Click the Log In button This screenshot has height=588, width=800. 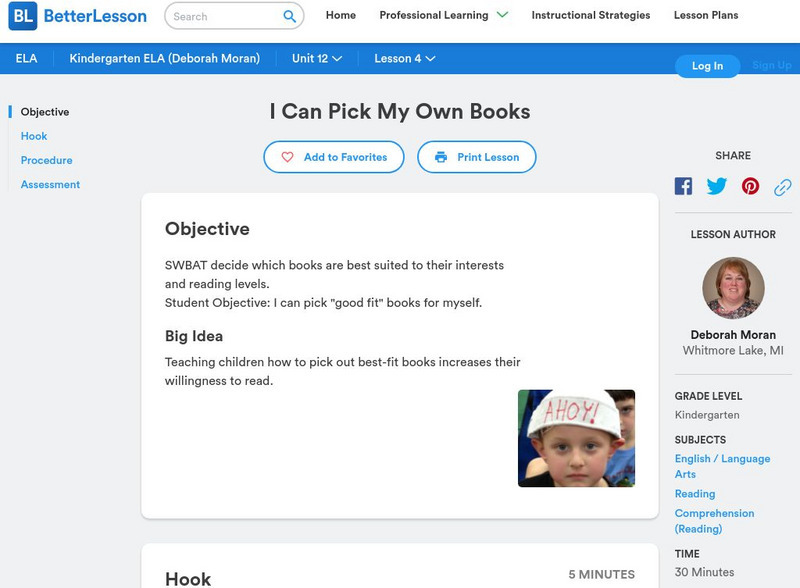[707, 66]
